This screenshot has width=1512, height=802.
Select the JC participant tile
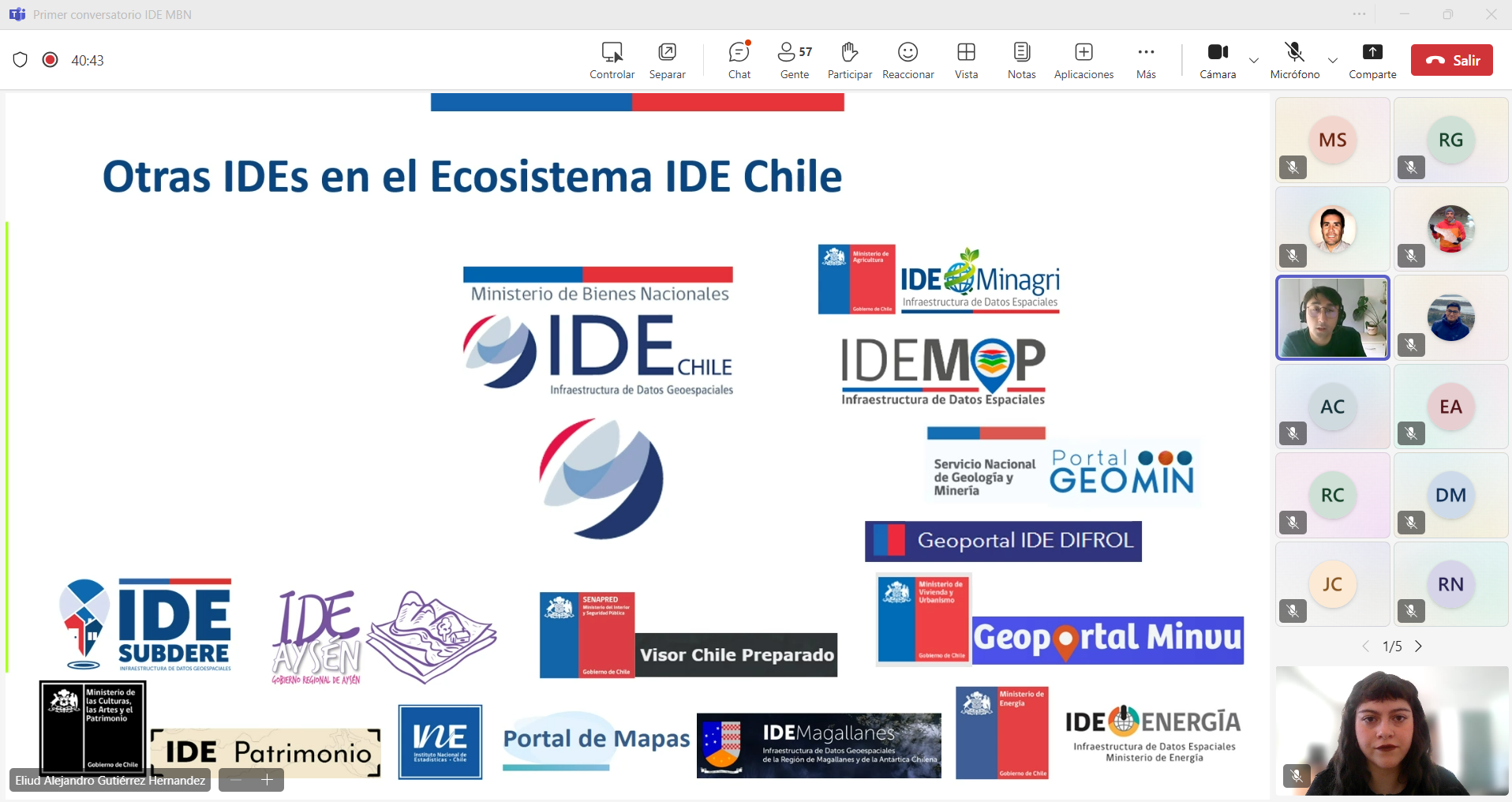(x=1333, y=584)
